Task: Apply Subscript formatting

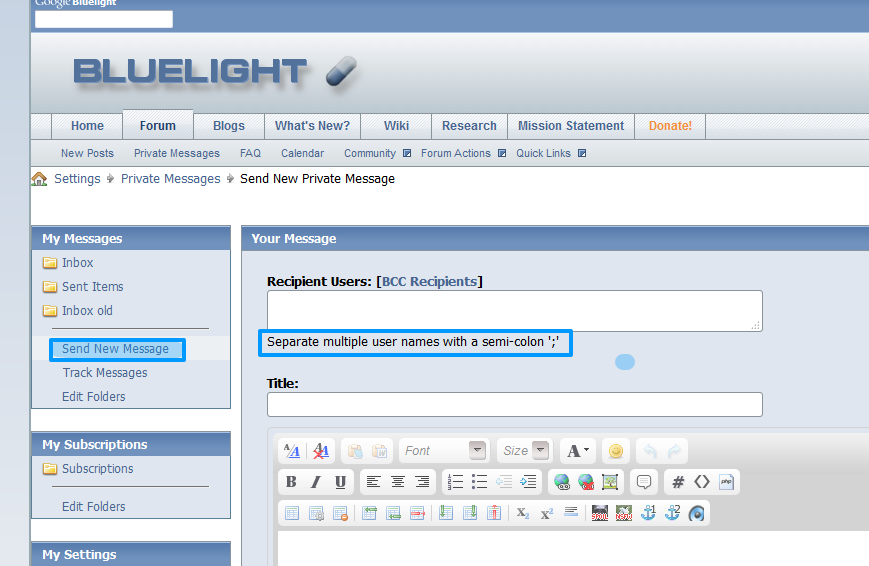Action: (523, 513)
